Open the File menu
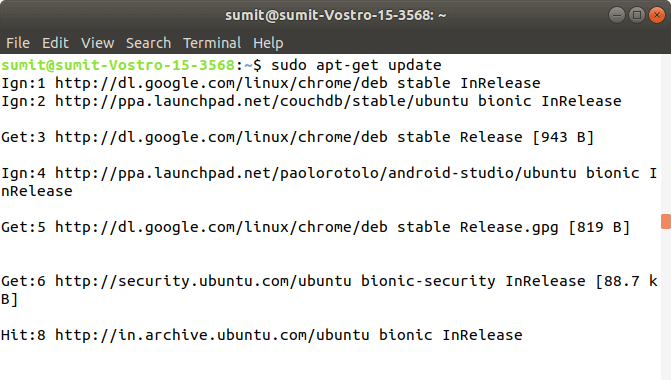Image resolution: width=671 pixels, height=380 pixels. (18, 43)
